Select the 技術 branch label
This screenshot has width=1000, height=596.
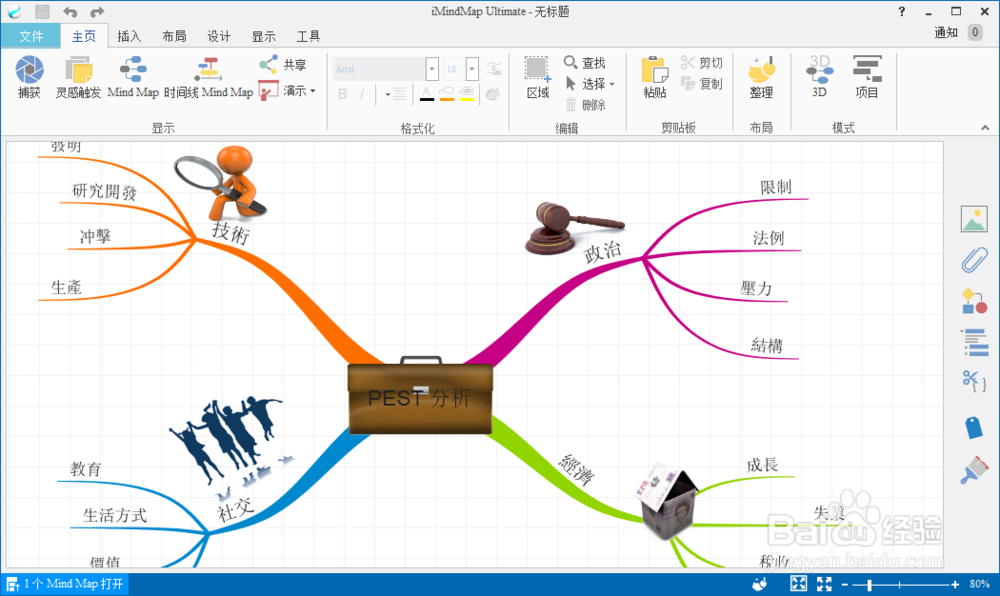point(230,233)
